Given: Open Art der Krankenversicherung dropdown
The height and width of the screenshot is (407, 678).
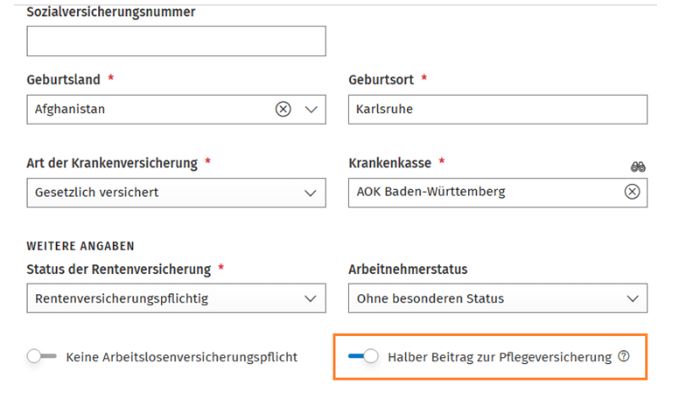Looking at the screenshot, I should tap(176, 192).
